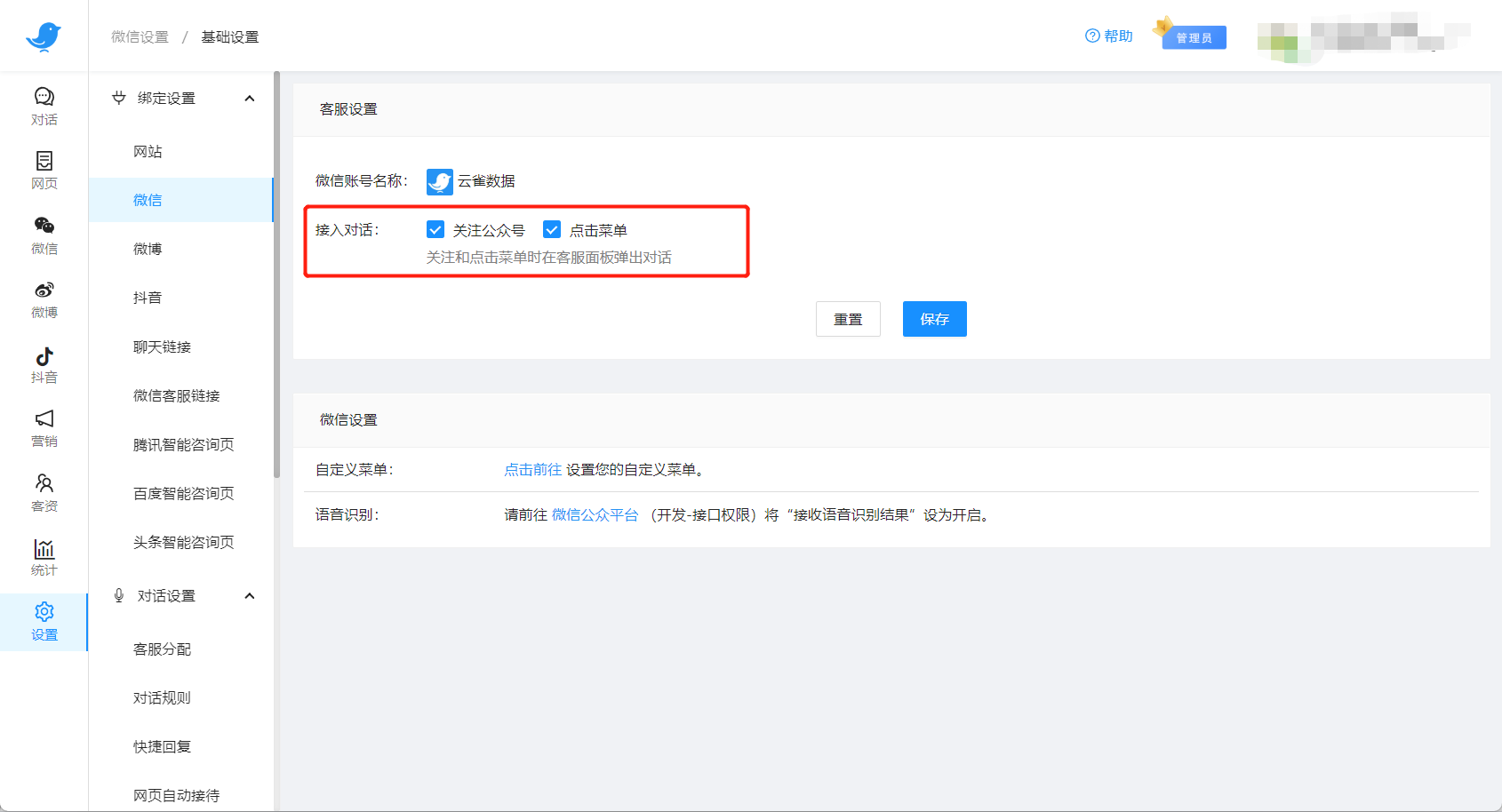Collapse the 绑定设置 section
Screen dimensions: 1502x812
click(250, 98)
